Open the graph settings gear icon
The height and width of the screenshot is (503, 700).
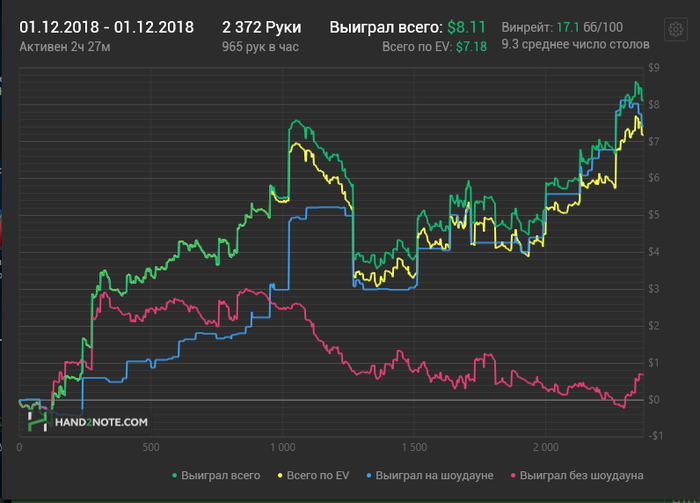pyautogui.click(x=675, y=29)
